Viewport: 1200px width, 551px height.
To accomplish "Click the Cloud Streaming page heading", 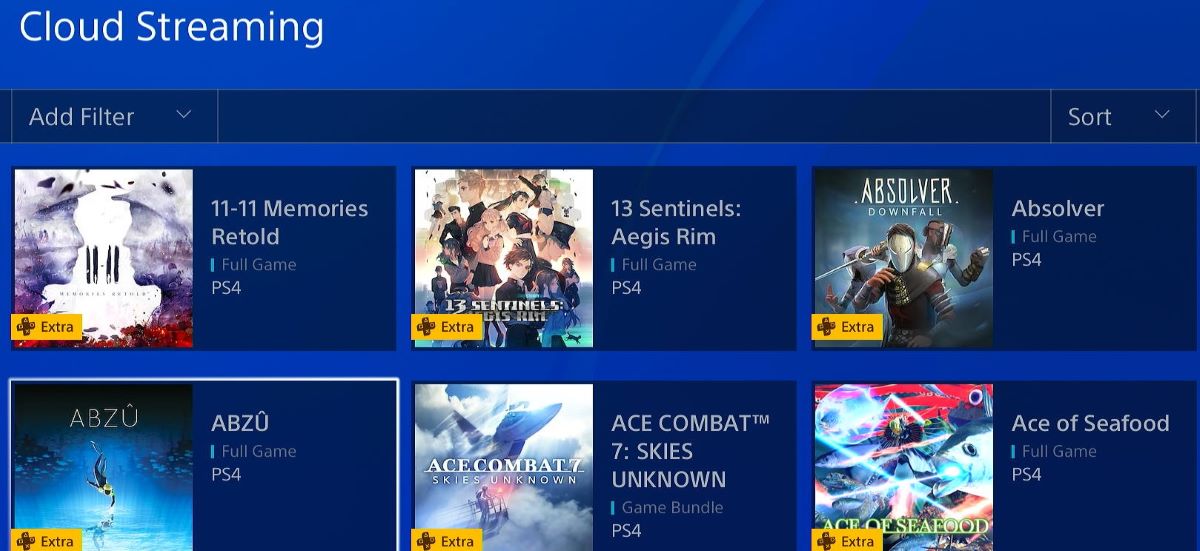I will pos(172,26).
